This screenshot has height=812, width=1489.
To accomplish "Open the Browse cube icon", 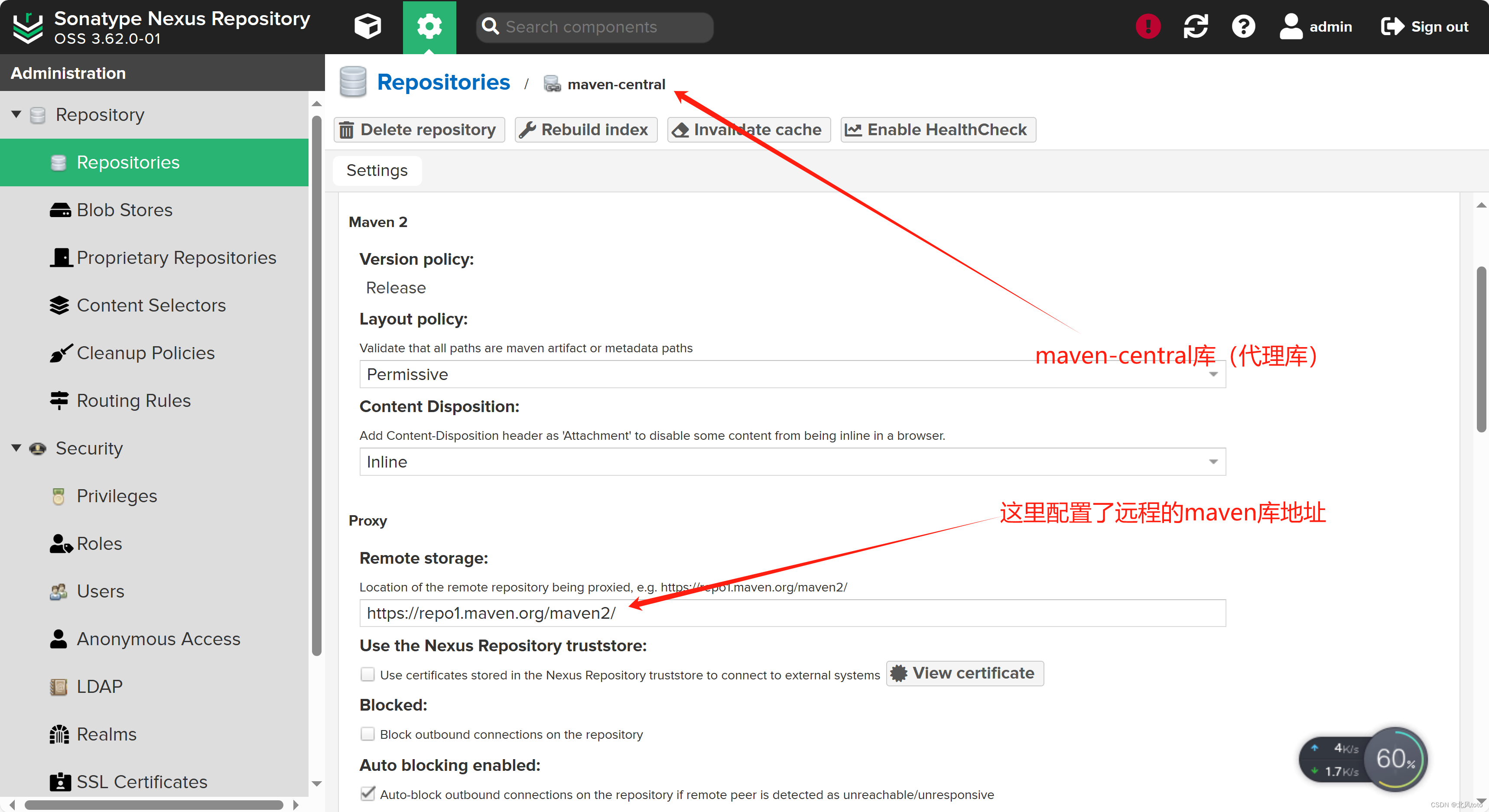I will click(367, 26).
